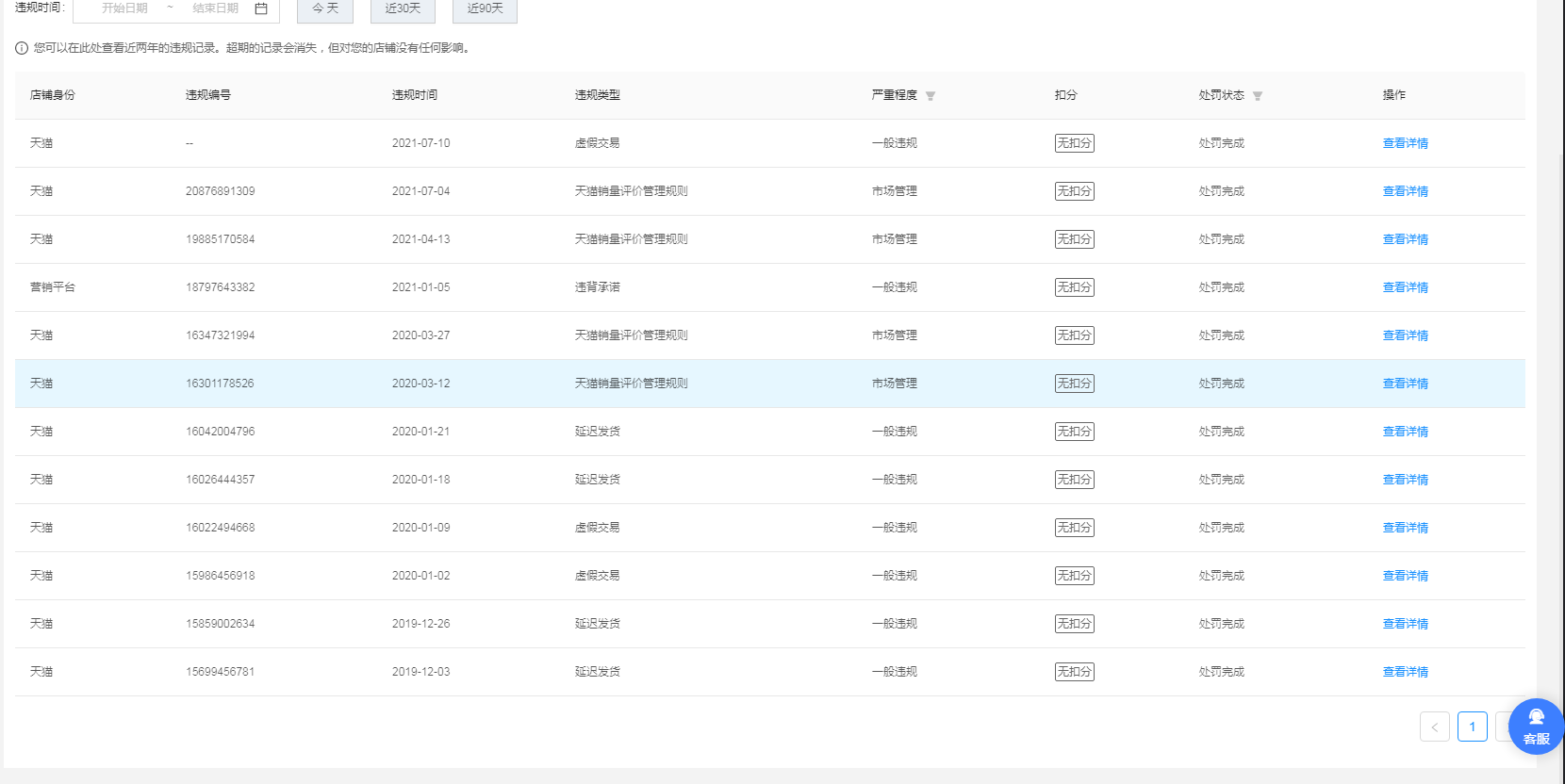This screenshot has width=1565, height=784.
Task: View details for violation 15699456781
Action: coord(1405,672)
